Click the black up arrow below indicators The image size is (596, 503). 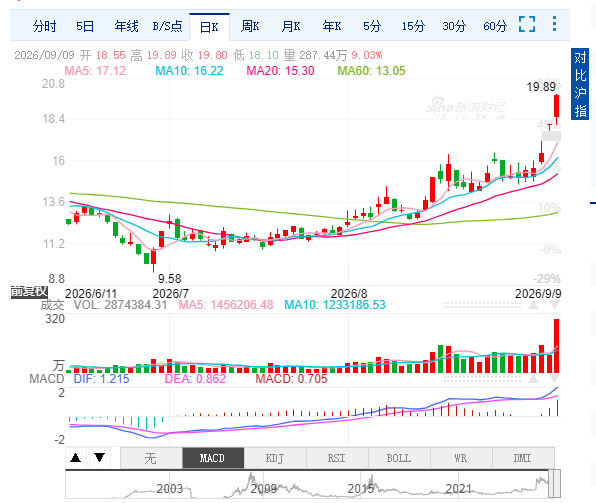(76, 457)
